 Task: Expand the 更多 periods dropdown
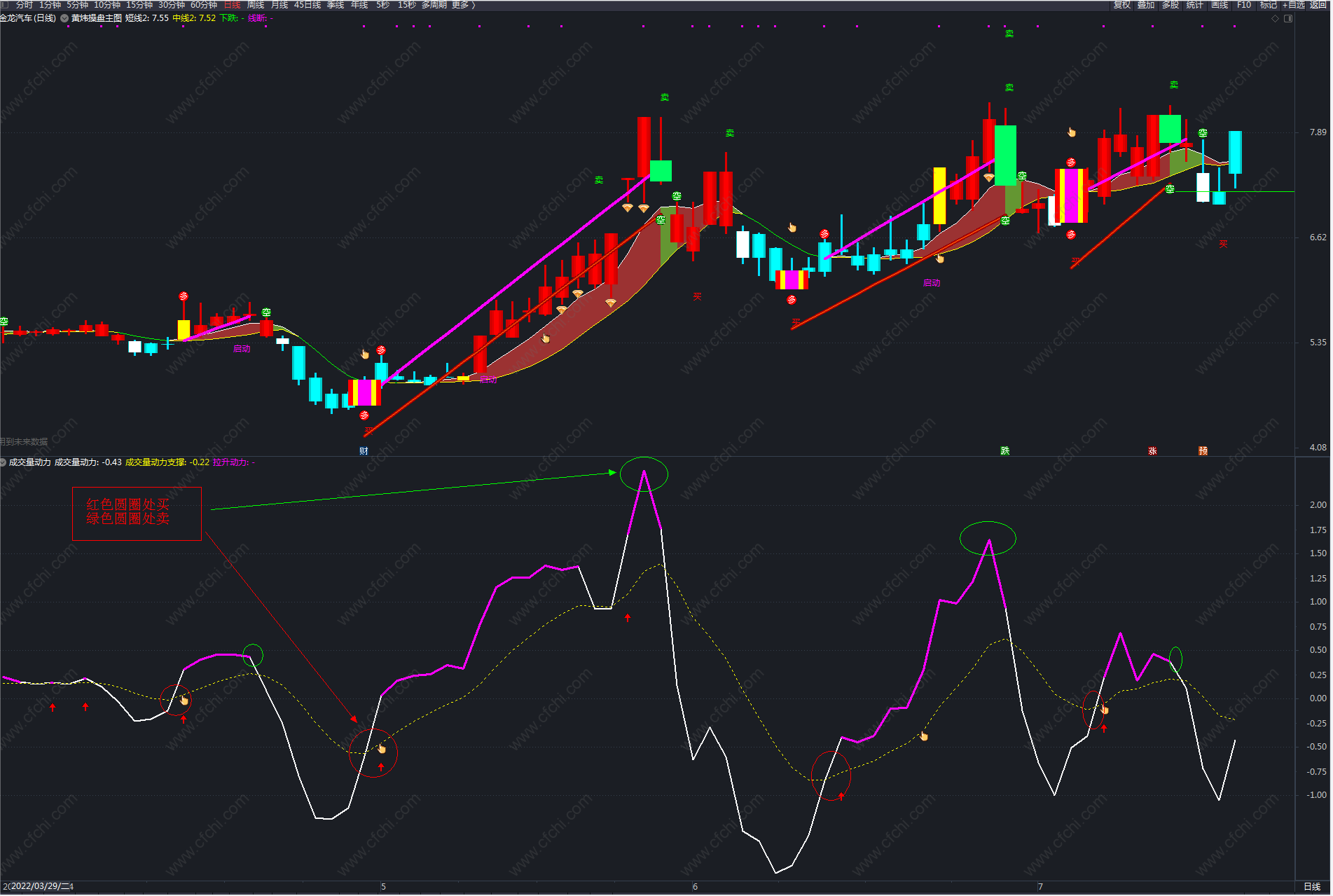464,5
